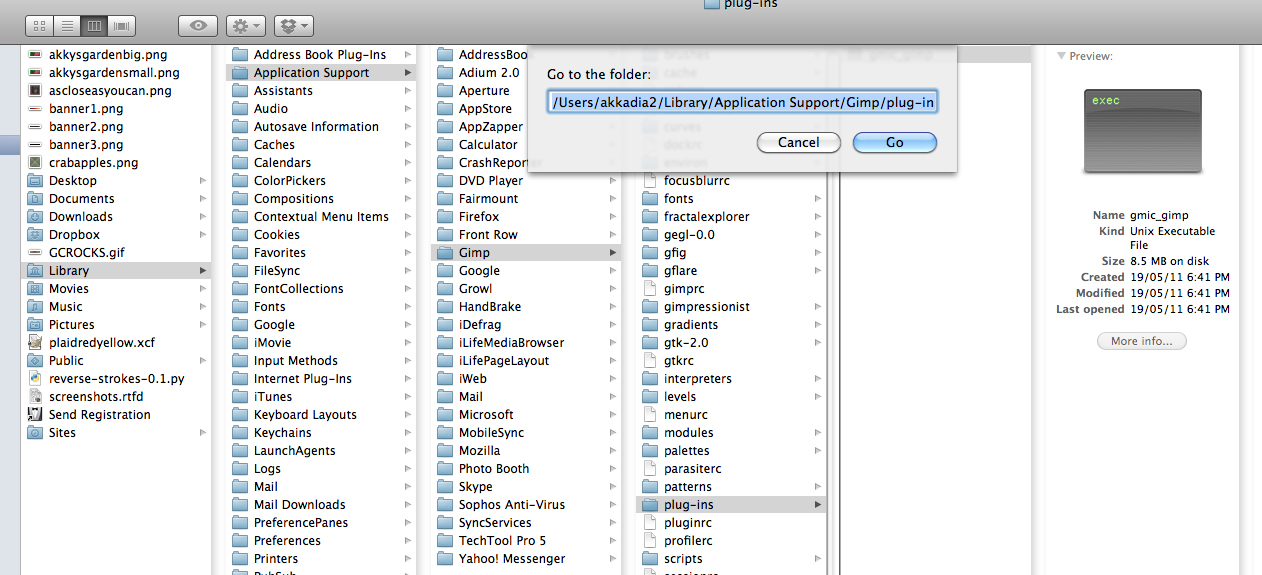Open the Movies folder
The height and width of the screenshot is (575, 1262).
[x=69, y=289]
